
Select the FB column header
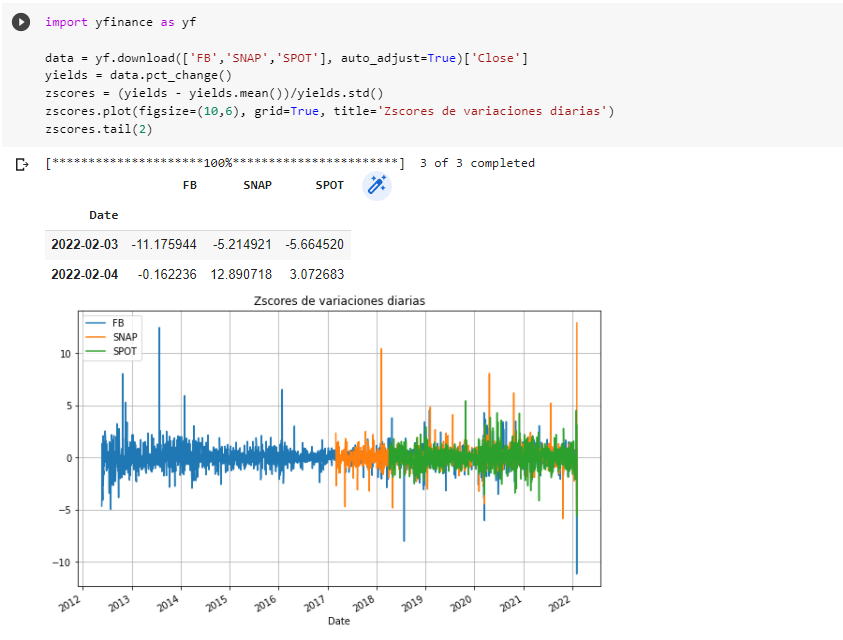tap(190, 185)
